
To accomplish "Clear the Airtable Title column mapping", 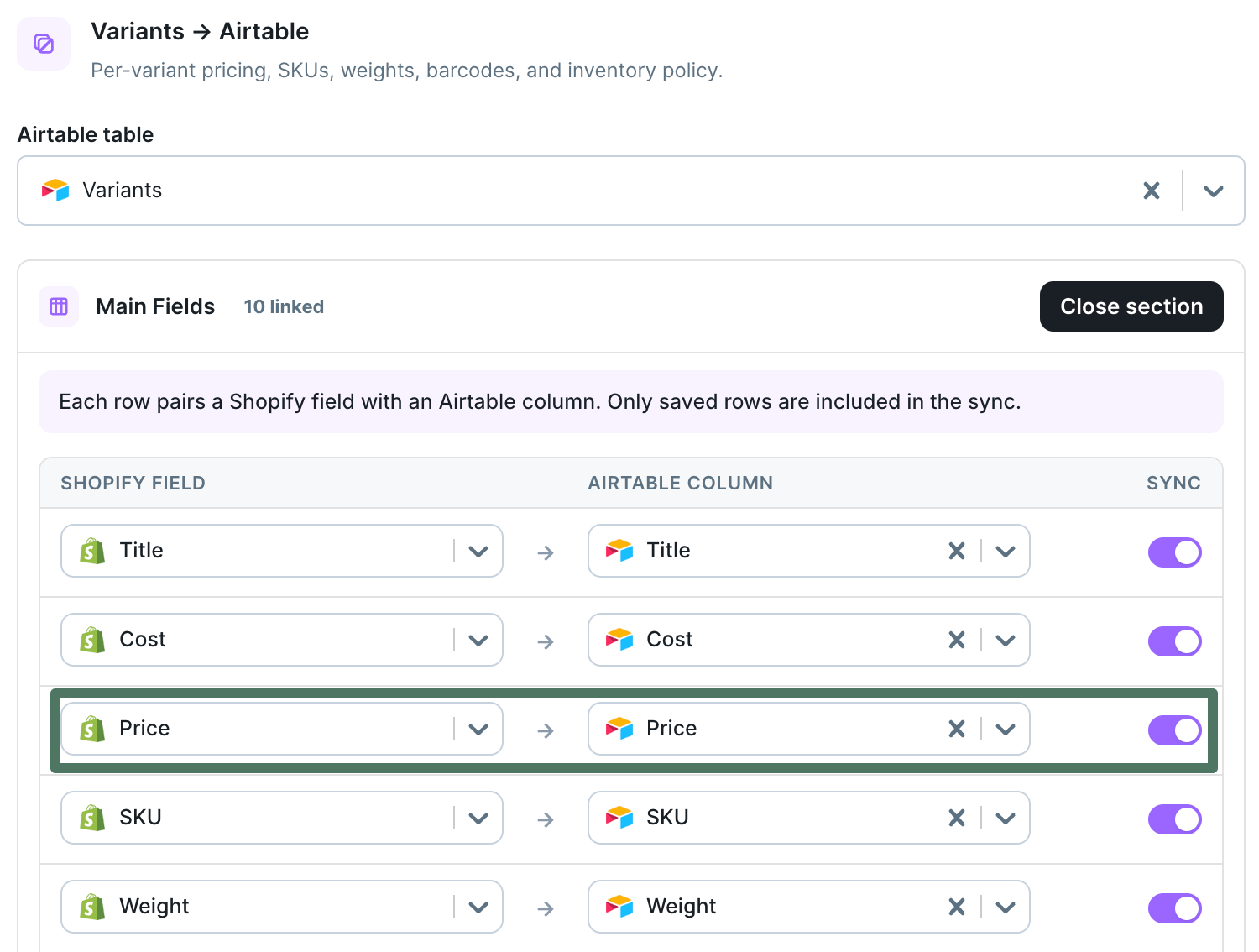I will coord(957,551).
